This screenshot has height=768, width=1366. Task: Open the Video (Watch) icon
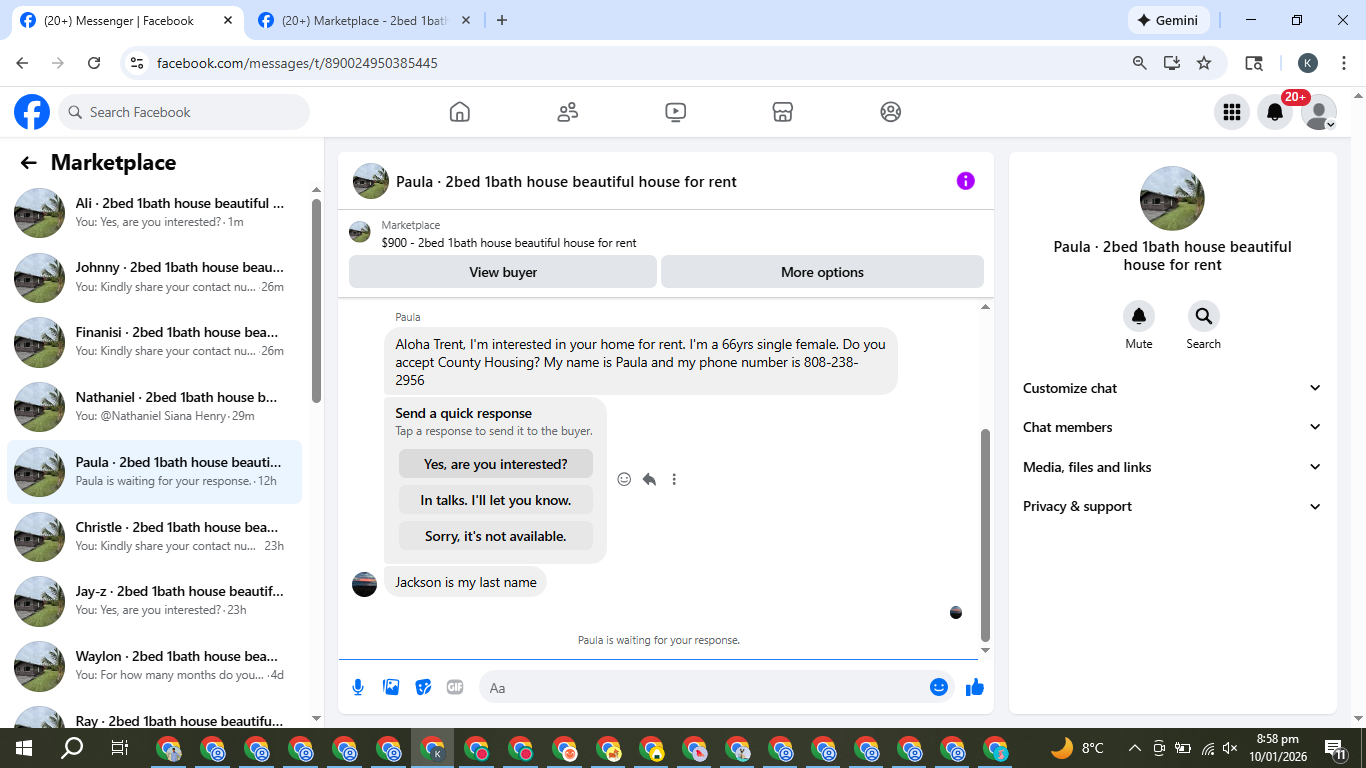[x=675, y=112]
